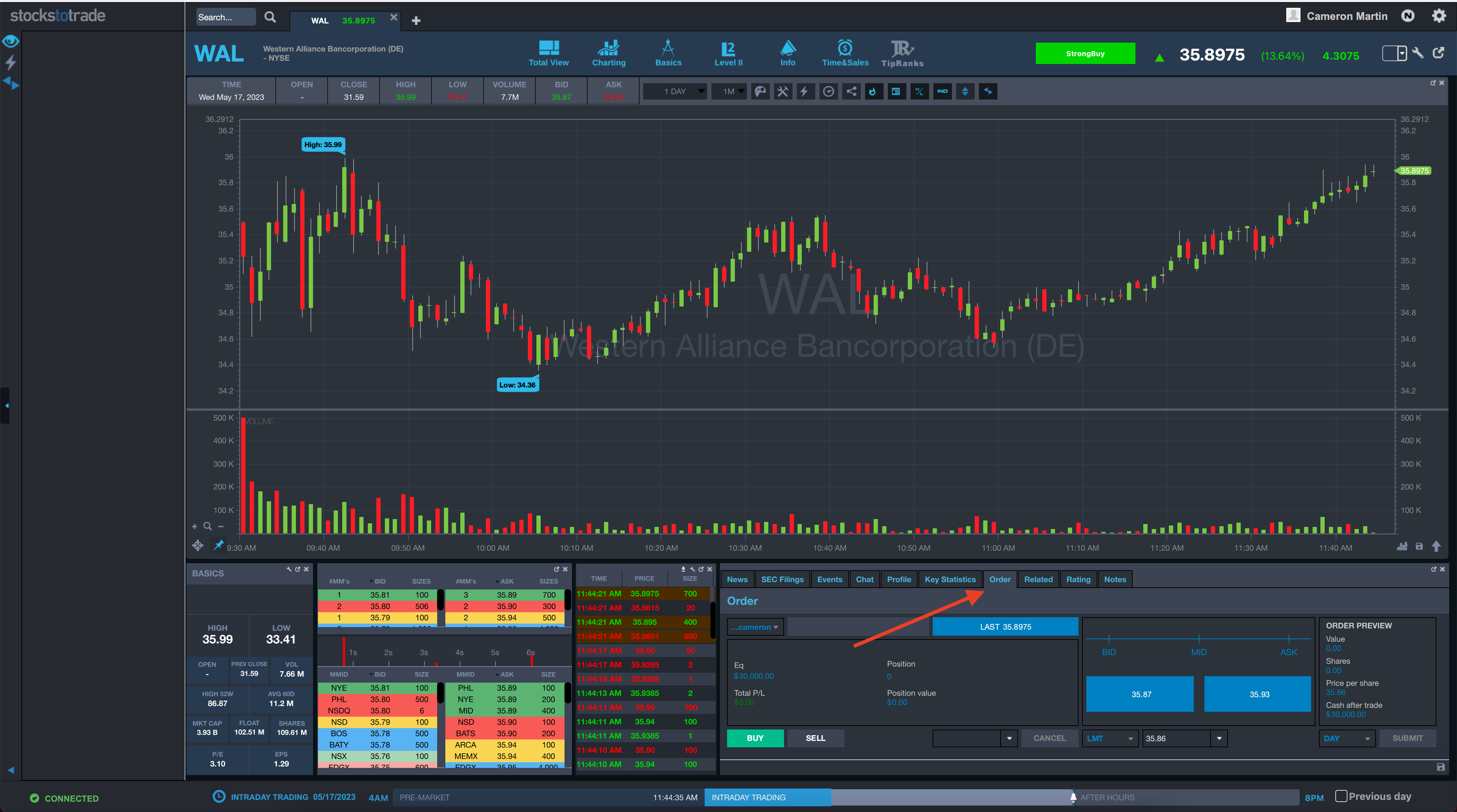
Task: Toggle the vertical arrows chart button
Action: [x=965, y=92]
